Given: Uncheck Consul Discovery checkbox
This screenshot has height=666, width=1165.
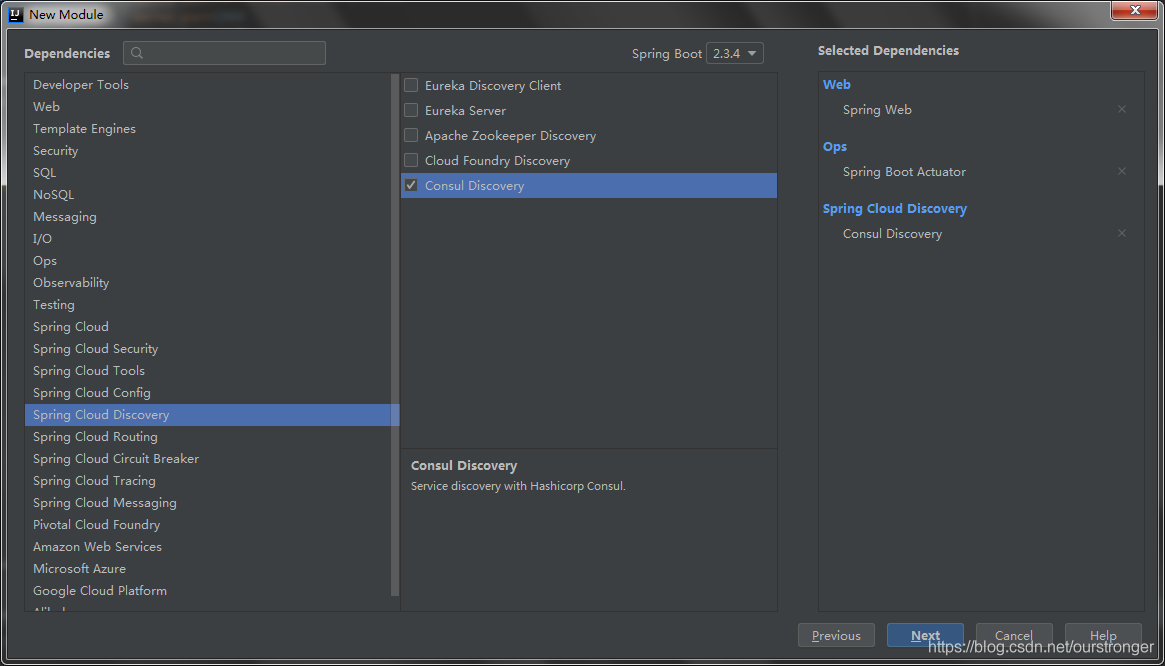Looking at the screenshot, I should (411, 185).
